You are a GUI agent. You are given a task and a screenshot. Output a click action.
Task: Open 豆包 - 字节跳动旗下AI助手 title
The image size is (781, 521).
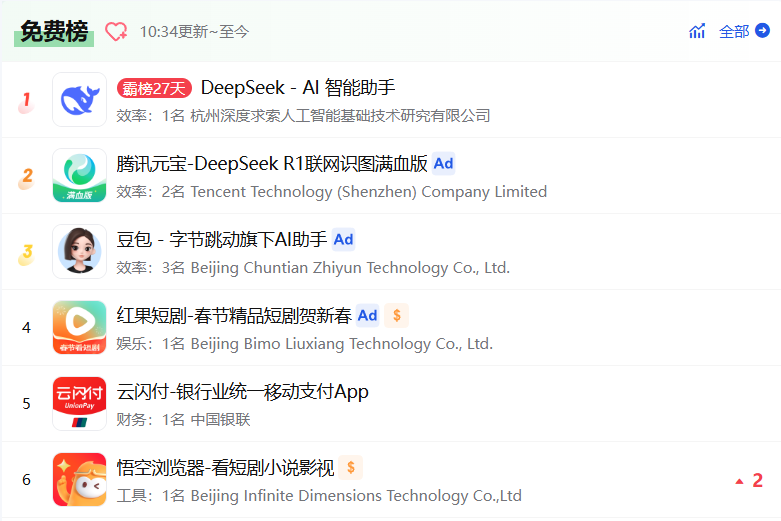(x=222, y=240)
